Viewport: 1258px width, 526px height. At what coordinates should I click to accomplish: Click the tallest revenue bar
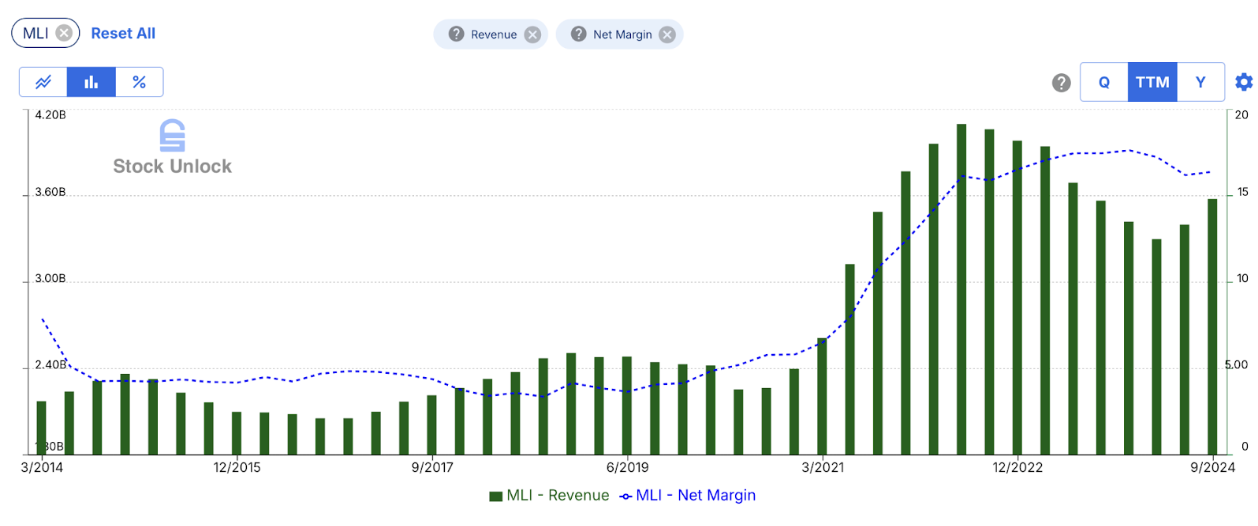click(x=961, y=289)
